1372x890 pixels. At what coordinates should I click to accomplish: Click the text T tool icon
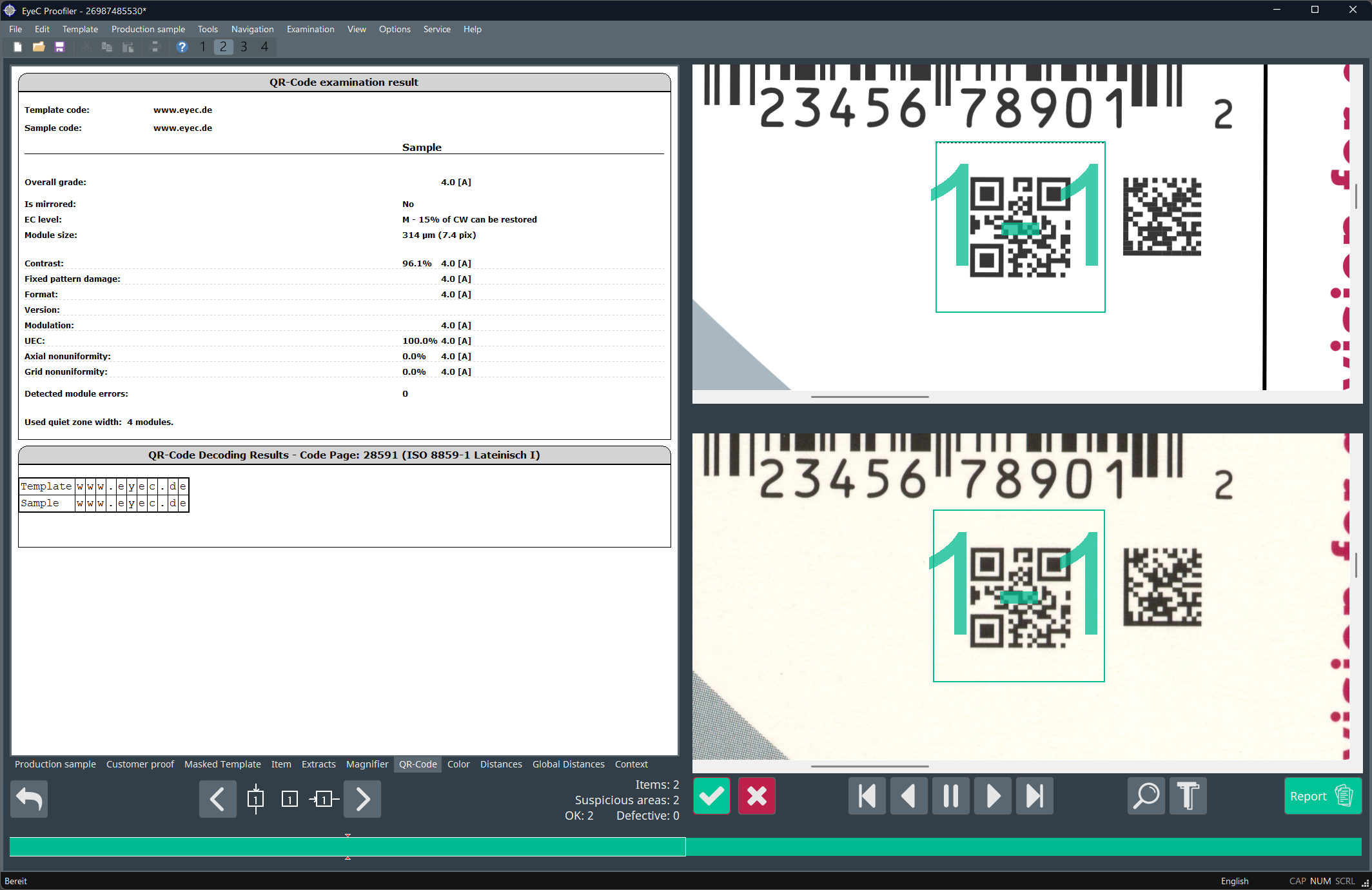click(x=1188, y=796)
